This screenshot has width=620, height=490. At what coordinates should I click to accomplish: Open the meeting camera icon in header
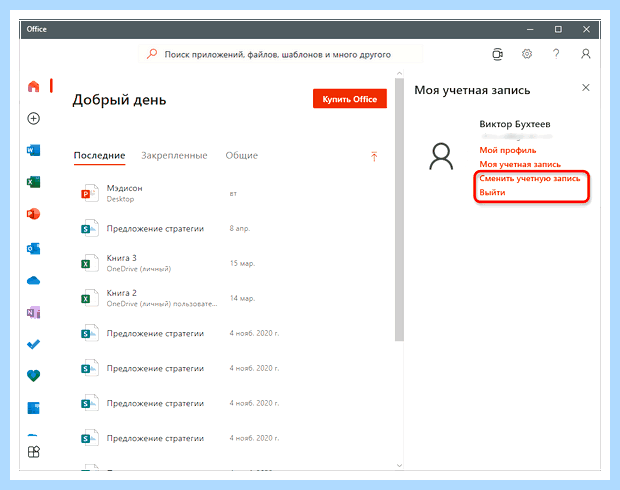[497, 54]
